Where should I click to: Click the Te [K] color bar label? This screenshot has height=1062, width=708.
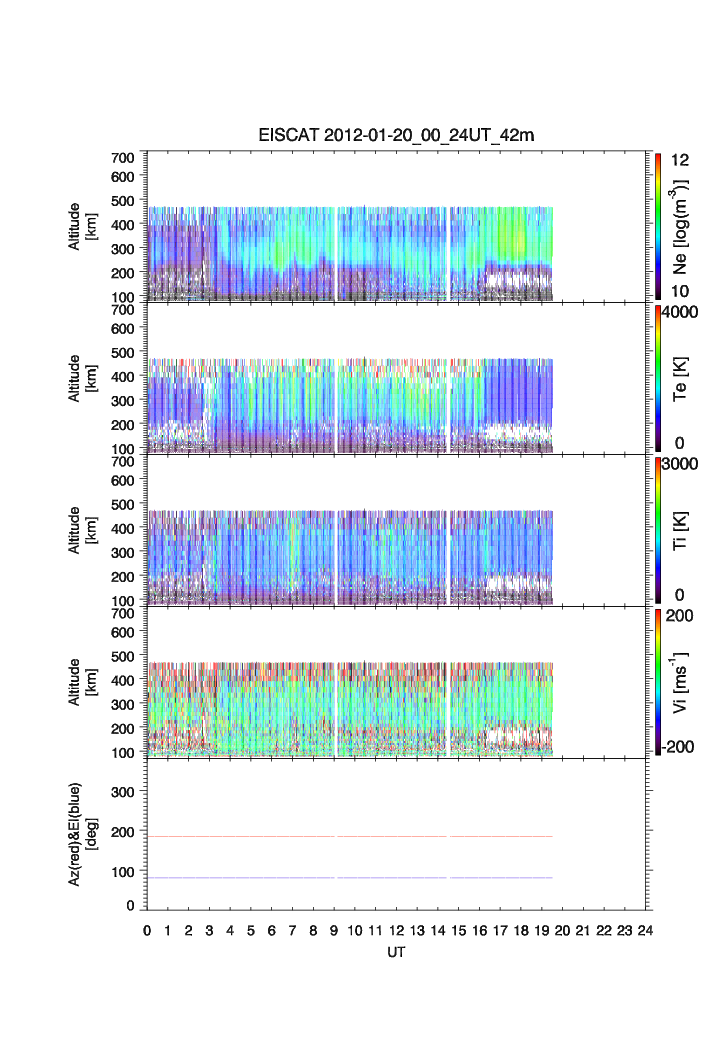683,378
